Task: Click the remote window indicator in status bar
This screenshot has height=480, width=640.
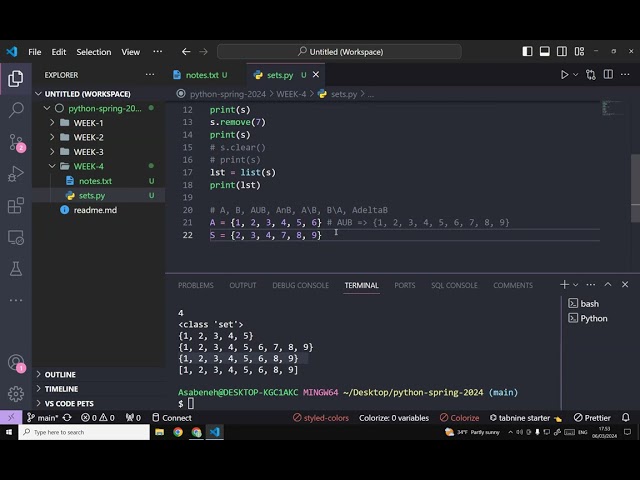Action: [x=11, y=417]
